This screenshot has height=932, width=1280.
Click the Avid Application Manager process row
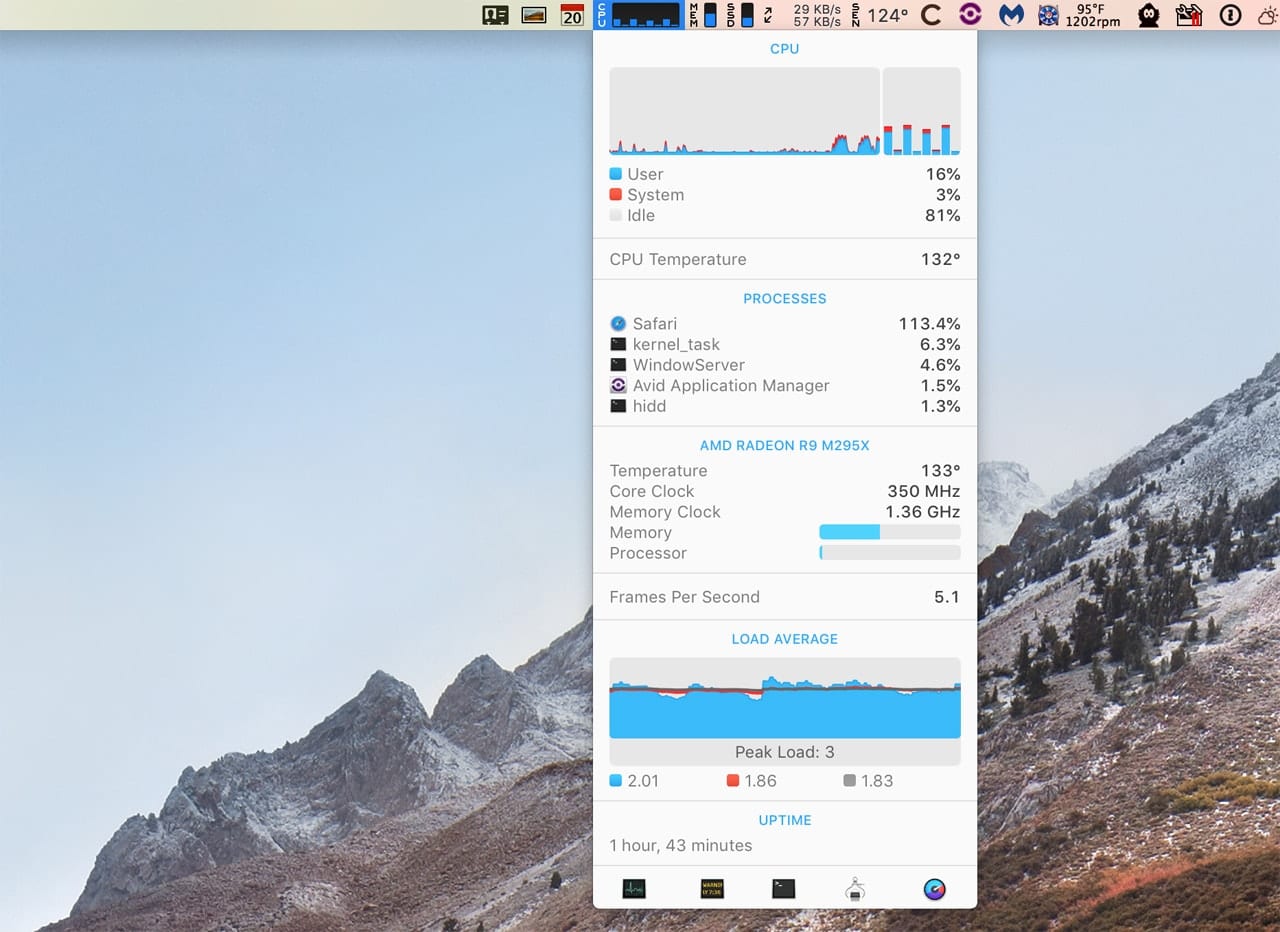click(x=784, y=386)
